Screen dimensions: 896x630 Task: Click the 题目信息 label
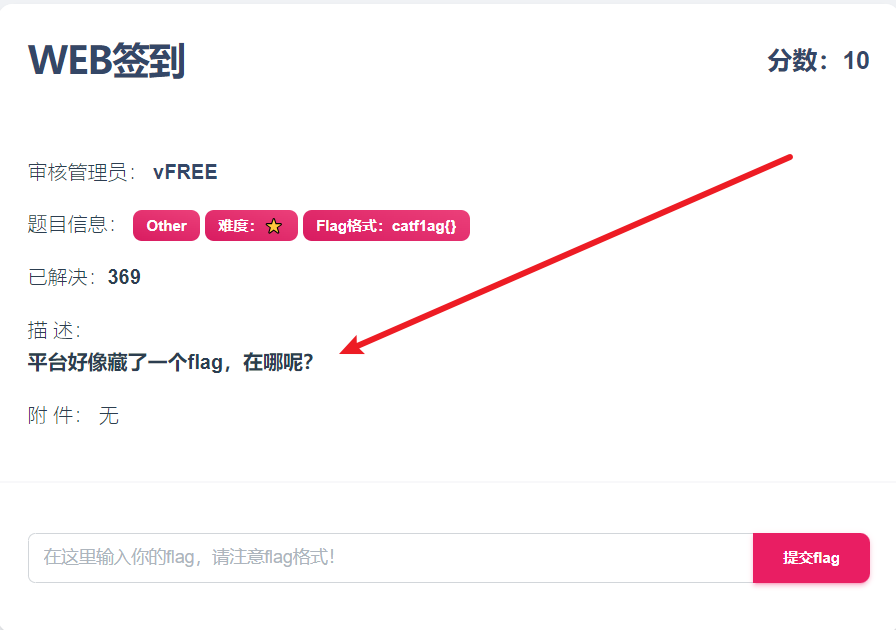tap(71, 225)
